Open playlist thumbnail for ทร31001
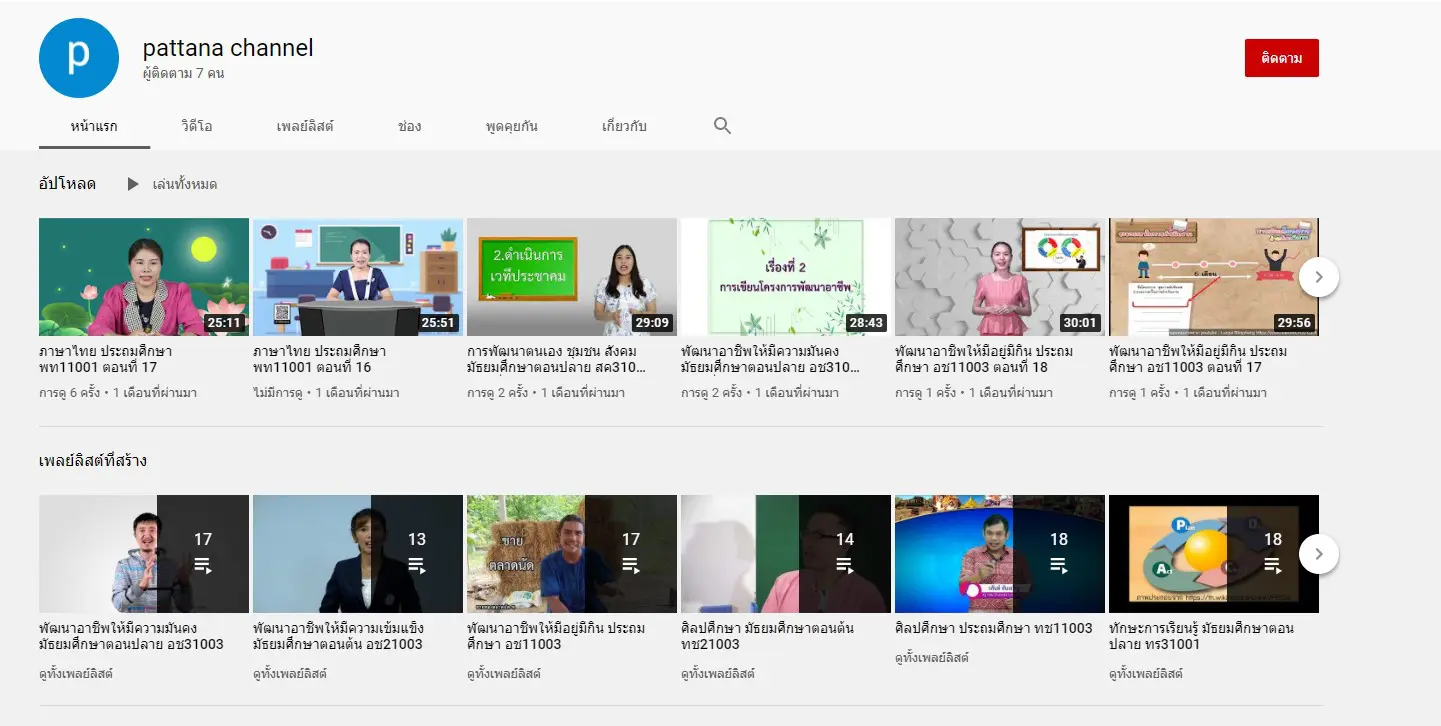This screenshot has height=726, width=1441. pos(1214,553)
